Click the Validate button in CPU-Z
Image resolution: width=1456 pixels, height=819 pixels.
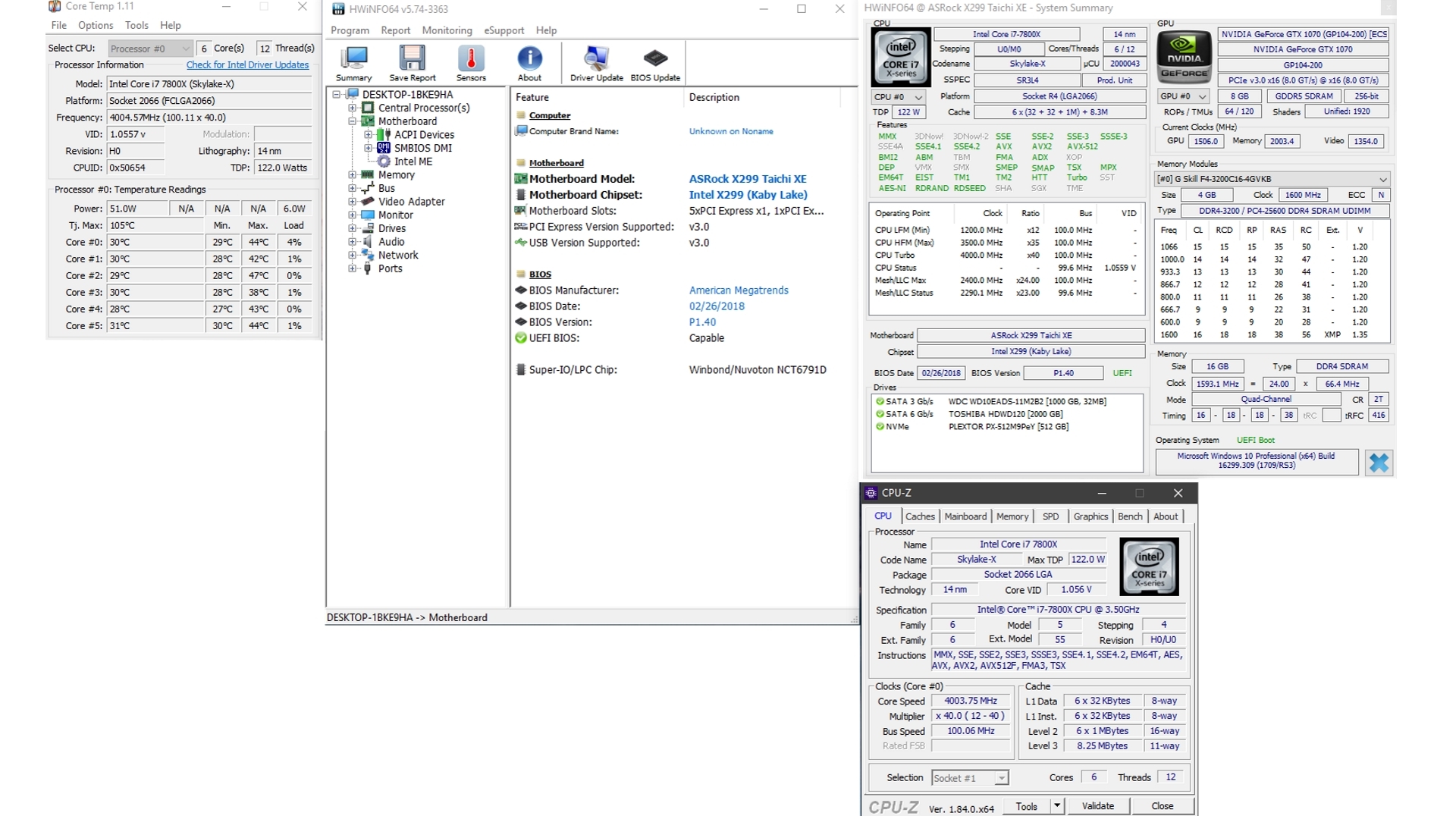[1097, 806]
